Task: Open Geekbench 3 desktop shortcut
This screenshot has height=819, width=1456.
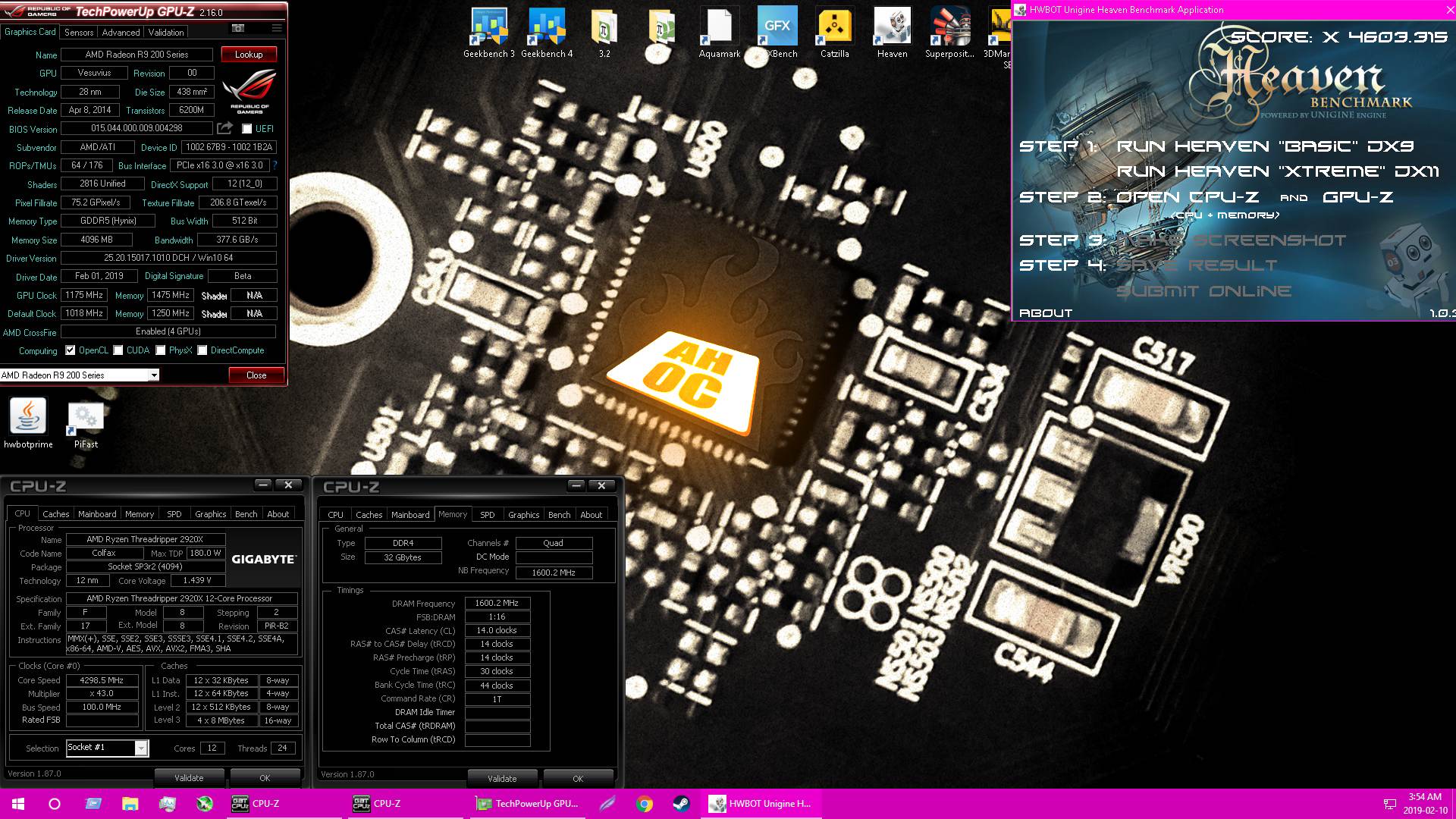Action: (x=489, y=33)
